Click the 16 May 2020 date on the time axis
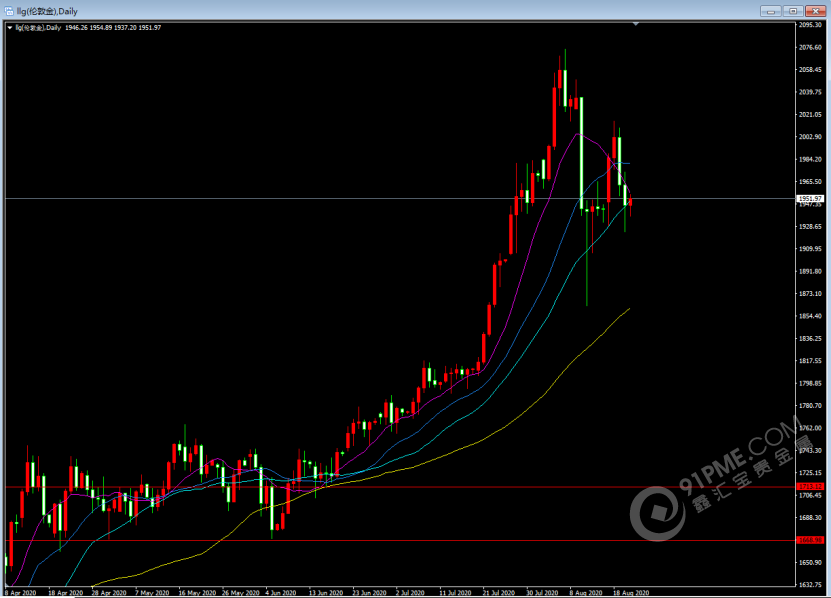831x598 pixels. point(197,593)
